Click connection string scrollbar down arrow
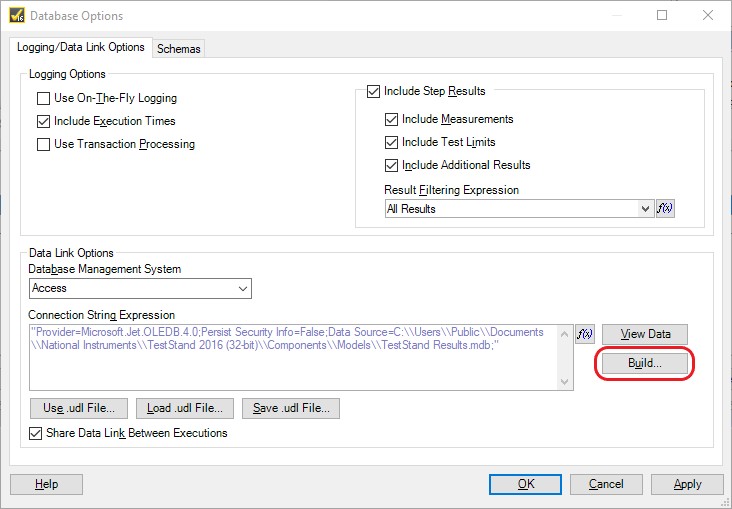 pos(564,382)
